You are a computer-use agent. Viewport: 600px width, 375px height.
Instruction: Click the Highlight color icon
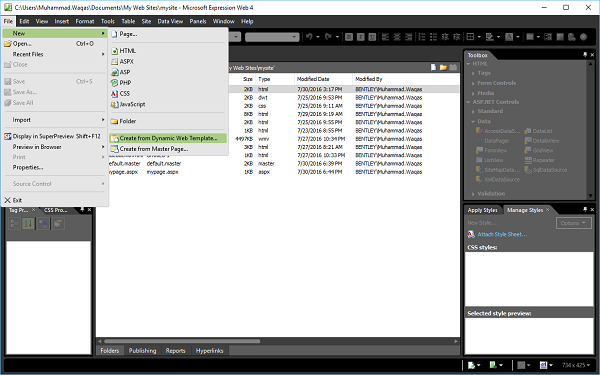pyautogui.click(x=489, y=37)
